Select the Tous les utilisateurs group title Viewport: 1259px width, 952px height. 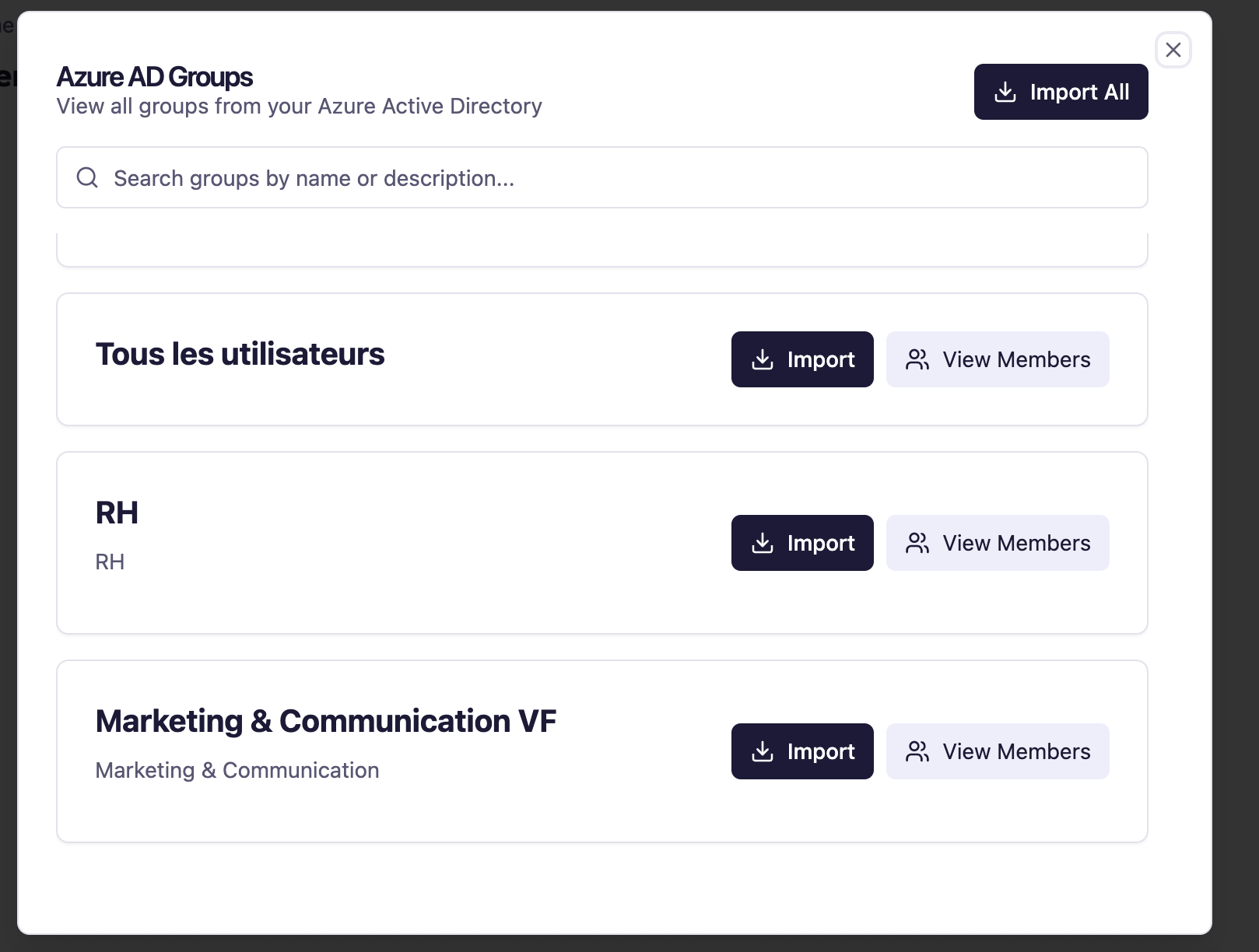(240, 354)
